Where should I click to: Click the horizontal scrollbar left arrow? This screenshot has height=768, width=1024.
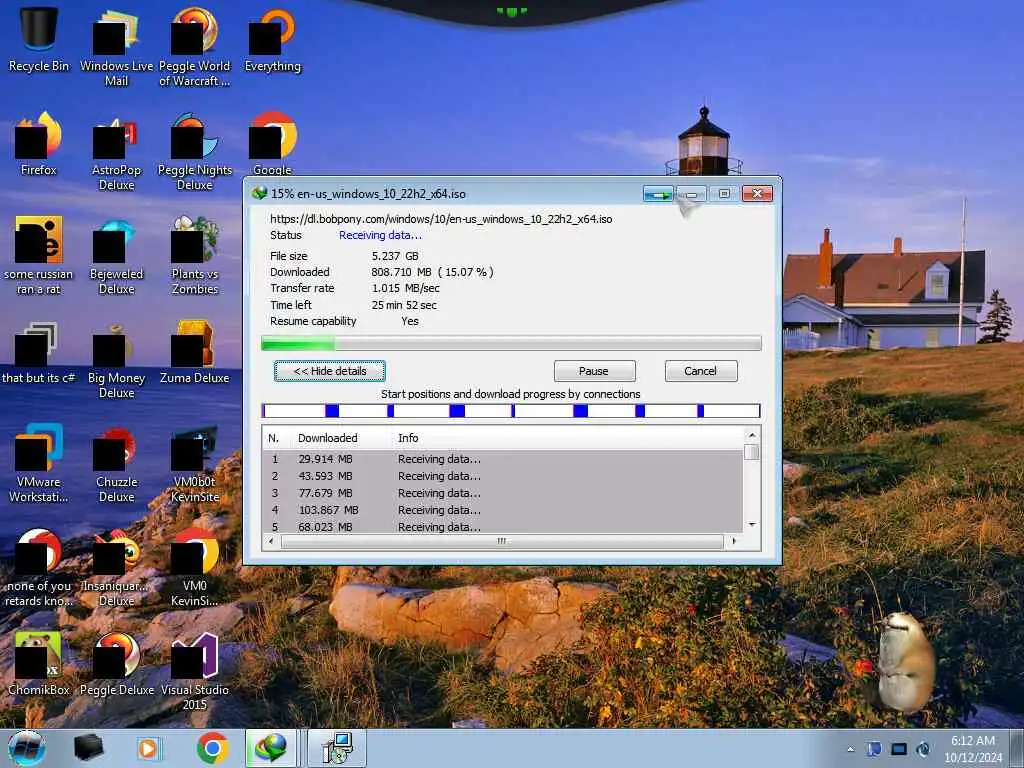point(272,541)
